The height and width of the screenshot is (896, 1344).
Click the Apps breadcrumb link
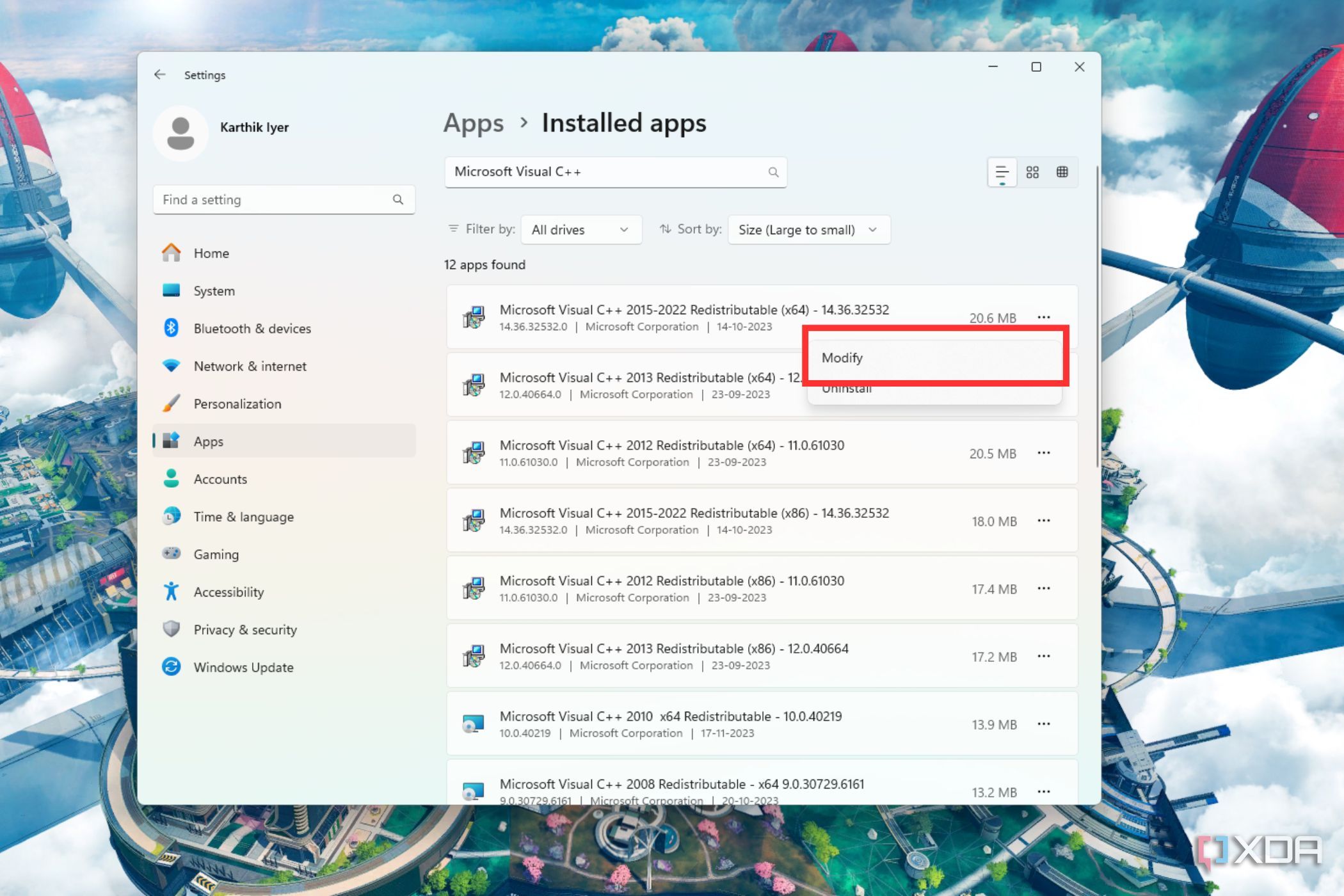[x=474, y=123]
